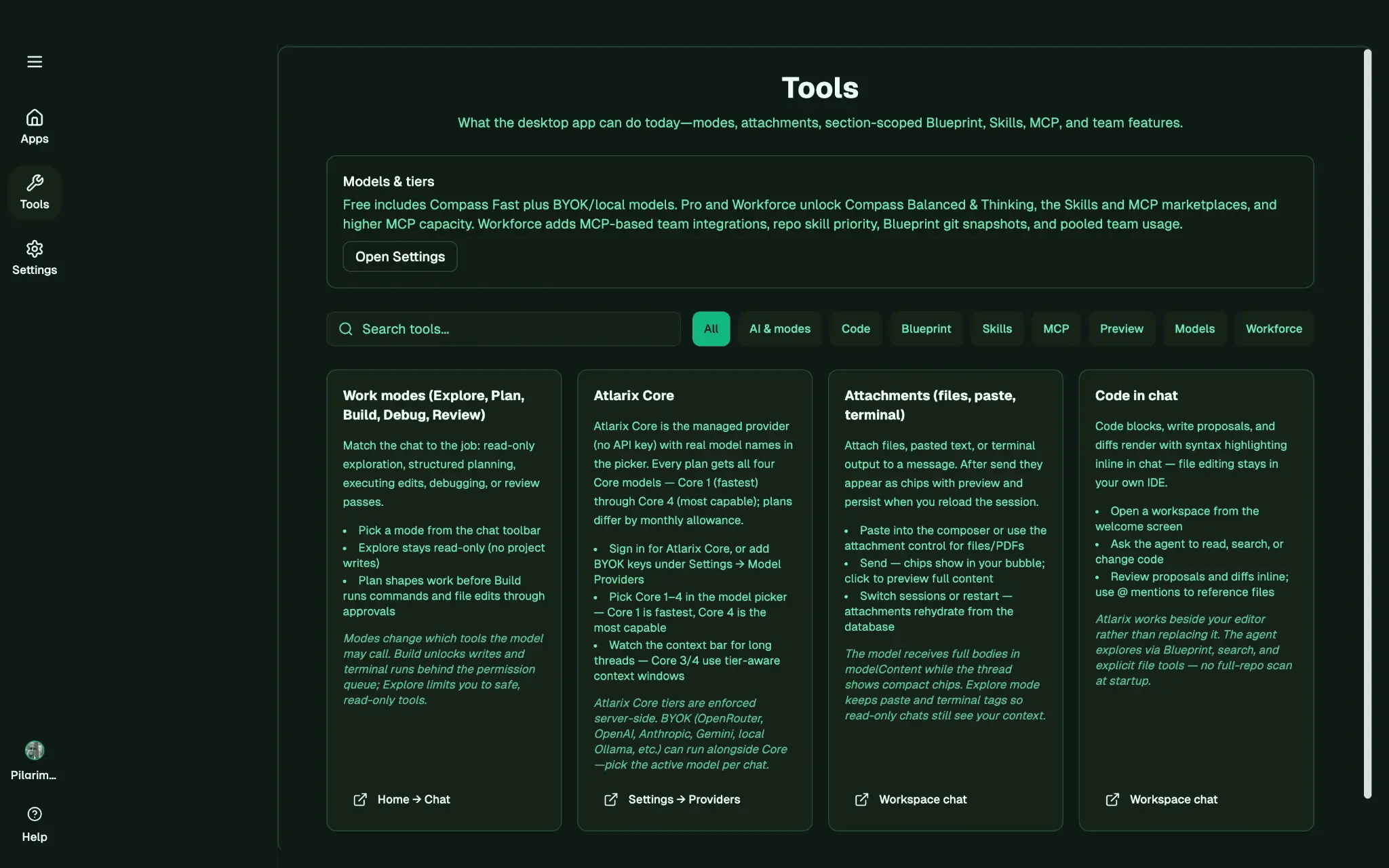
Task: Click the Pilarim… username label
Action: pyautogui.click(x=34, y=775)
